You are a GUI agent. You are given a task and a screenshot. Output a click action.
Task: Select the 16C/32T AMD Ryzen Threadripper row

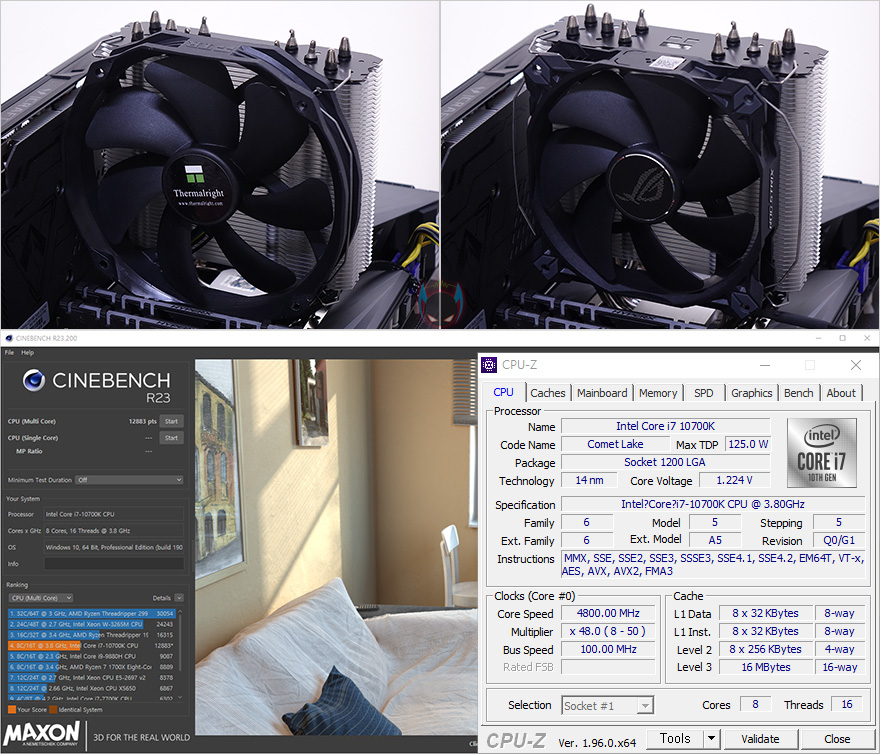[x=91, y=635]
